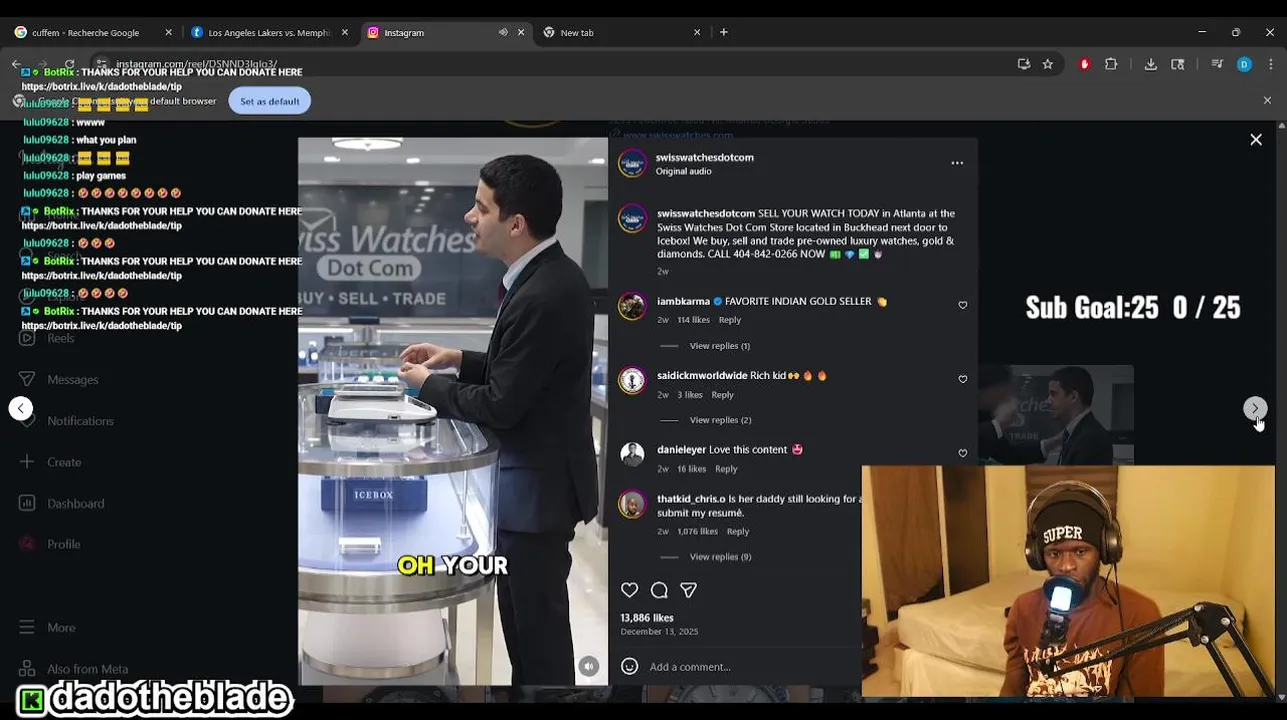Viewport: 1287px width, 720px height.
Task: Reply to danieleyer's comment
Action: coord(726,469)
